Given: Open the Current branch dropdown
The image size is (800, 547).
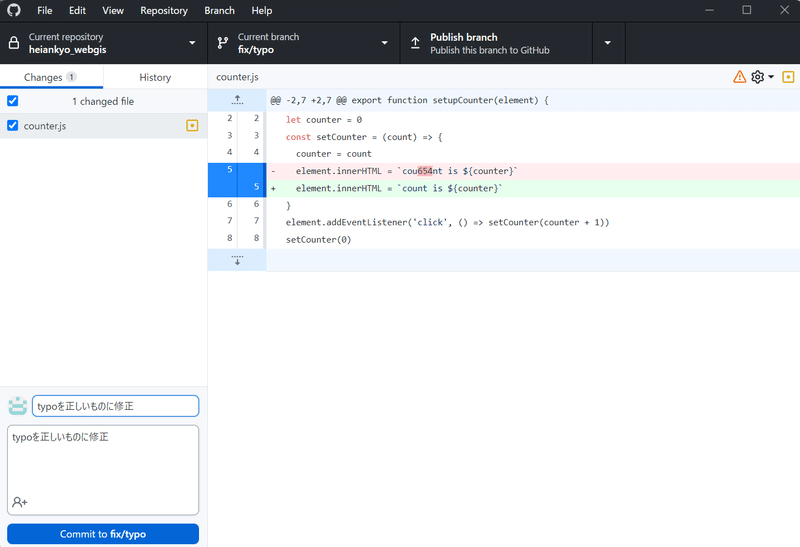Looking at the screenshot, I should click(304, 43).
